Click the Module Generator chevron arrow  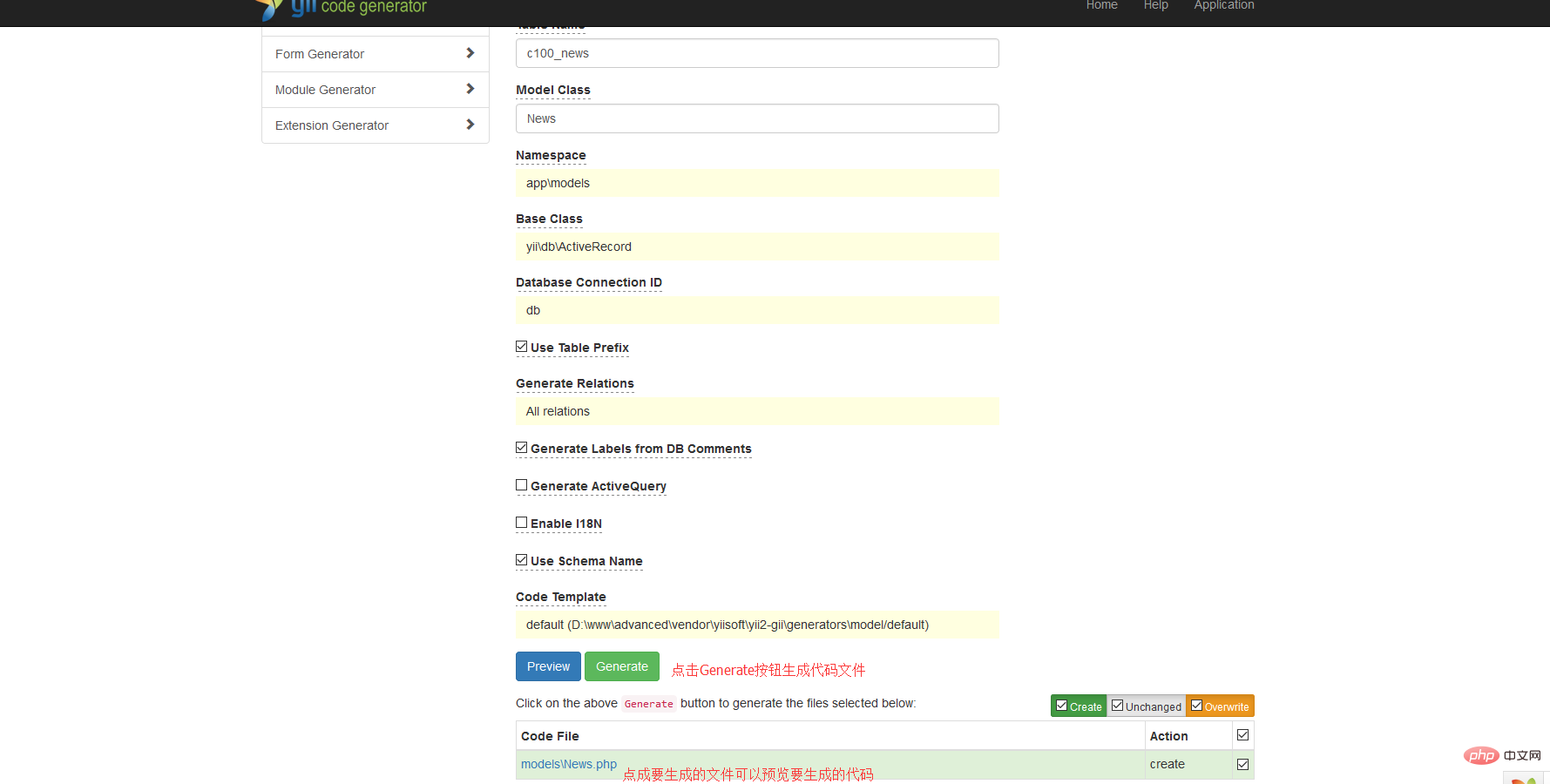point(470,89)
